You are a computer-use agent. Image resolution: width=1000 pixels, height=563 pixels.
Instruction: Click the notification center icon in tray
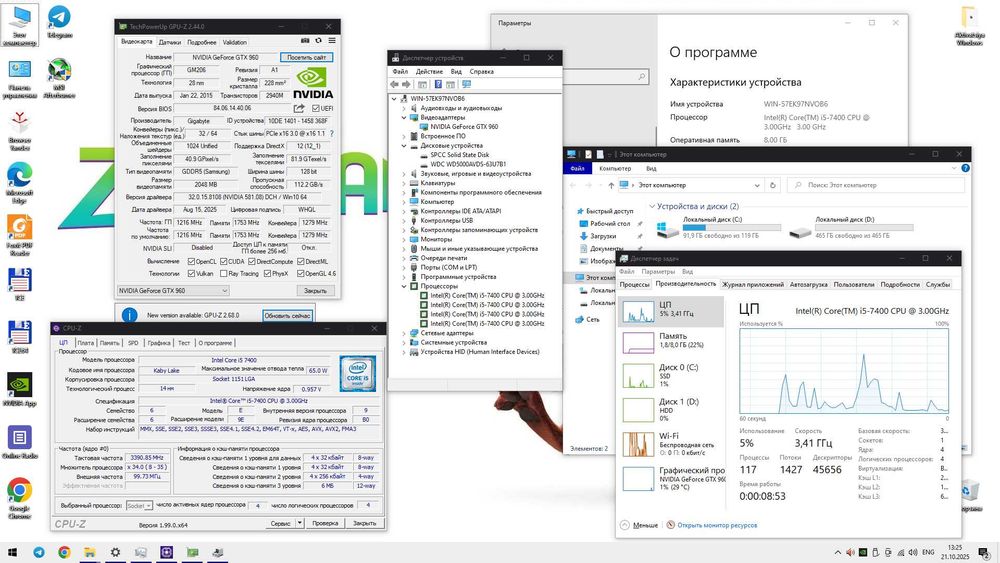985,552
